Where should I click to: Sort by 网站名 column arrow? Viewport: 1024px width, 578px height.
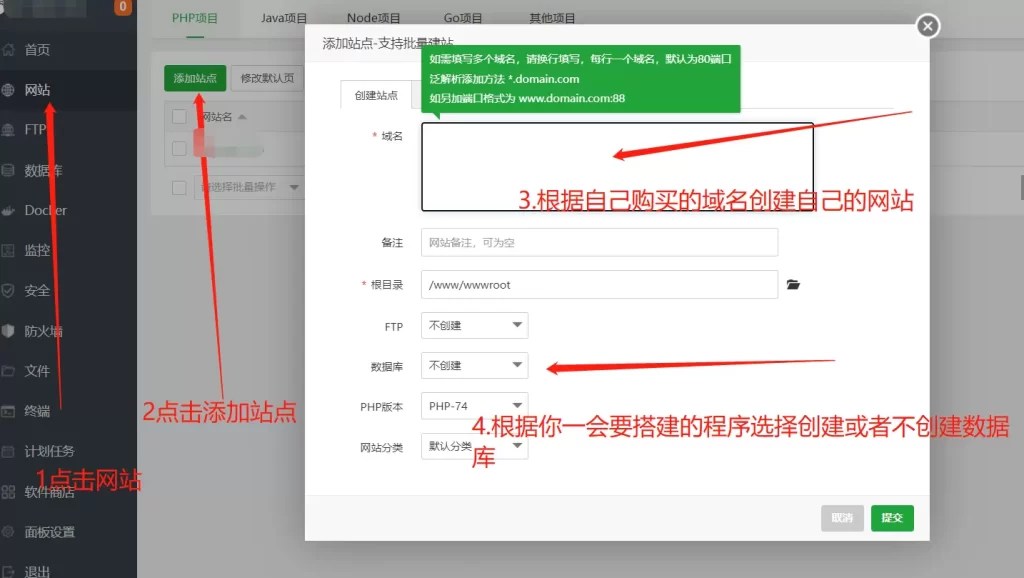tap(242, 117)
